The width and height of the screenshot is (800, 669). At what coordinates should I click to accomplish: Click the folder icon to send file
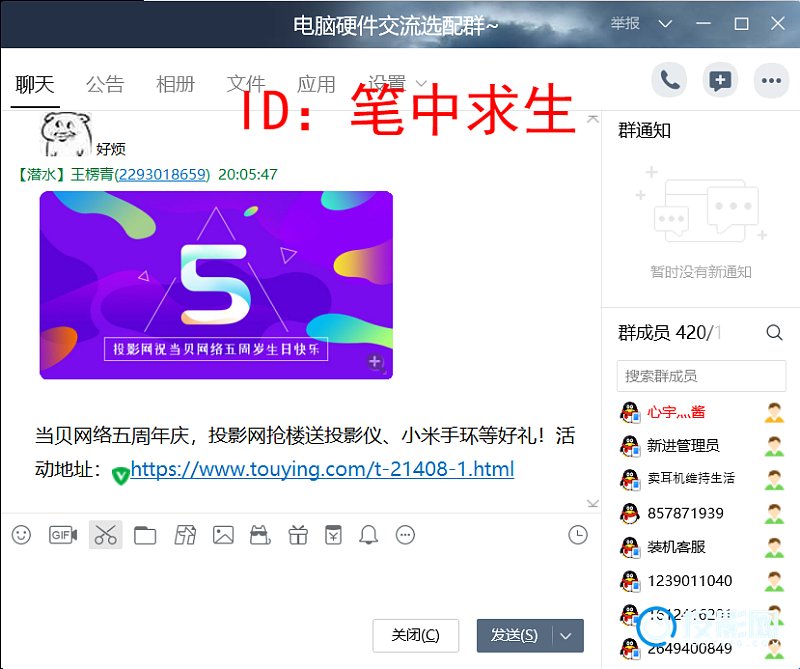[145, 535]
